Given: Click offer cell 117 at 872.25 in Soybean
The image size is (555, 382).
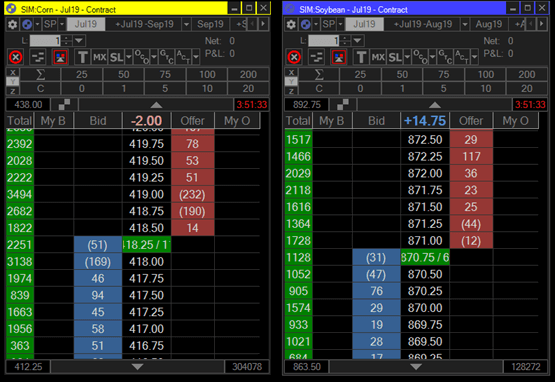Looking at the screenshot, I should pyautogui.click(x=471, y=156).
